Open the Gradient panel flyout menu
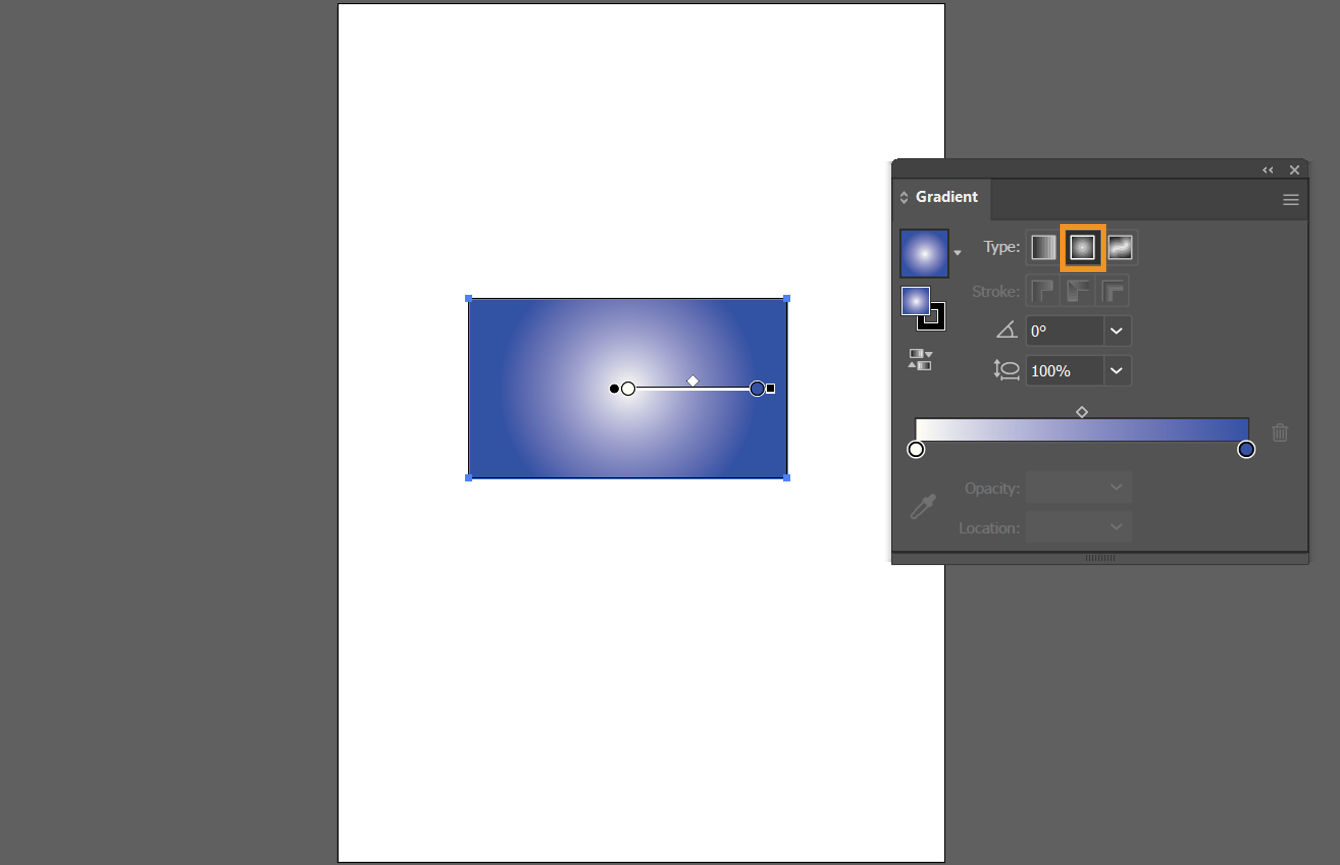This screenshot has height=865, width=1340. [1290, 199]
